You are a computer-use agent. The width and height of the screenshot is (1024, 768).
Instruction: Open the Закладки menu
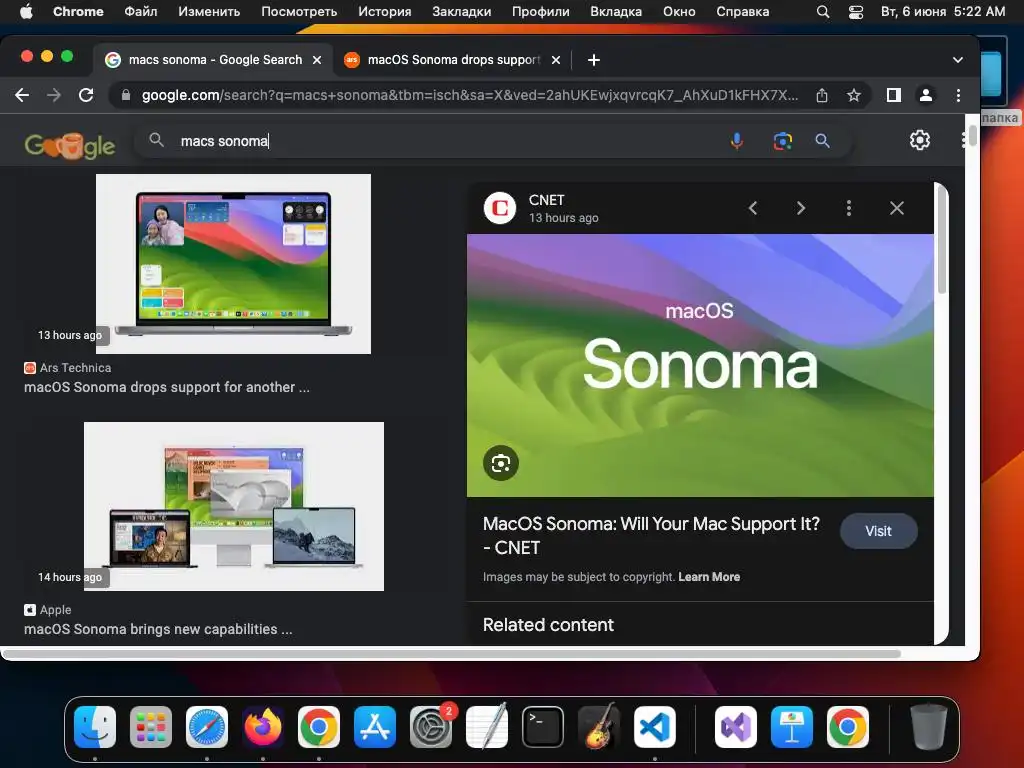pyautogui.click(x=461, y=12)
